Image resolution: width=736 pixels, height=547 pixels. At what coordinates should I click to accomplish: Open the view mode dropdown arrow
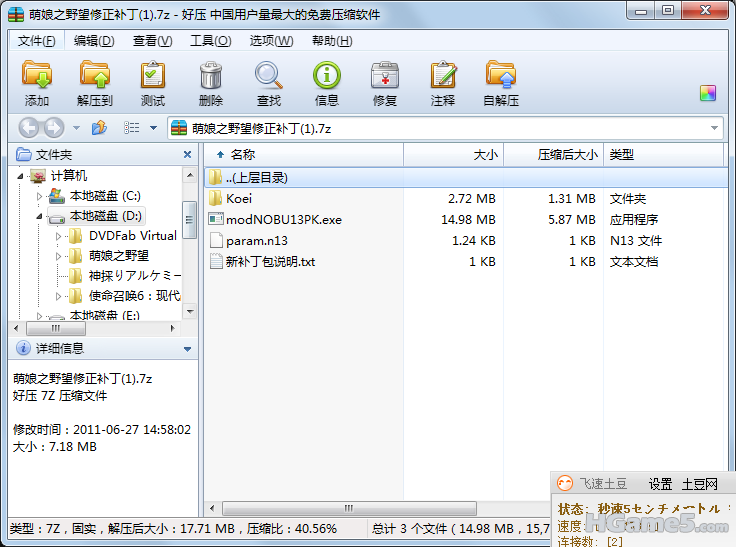pos(153,128)
